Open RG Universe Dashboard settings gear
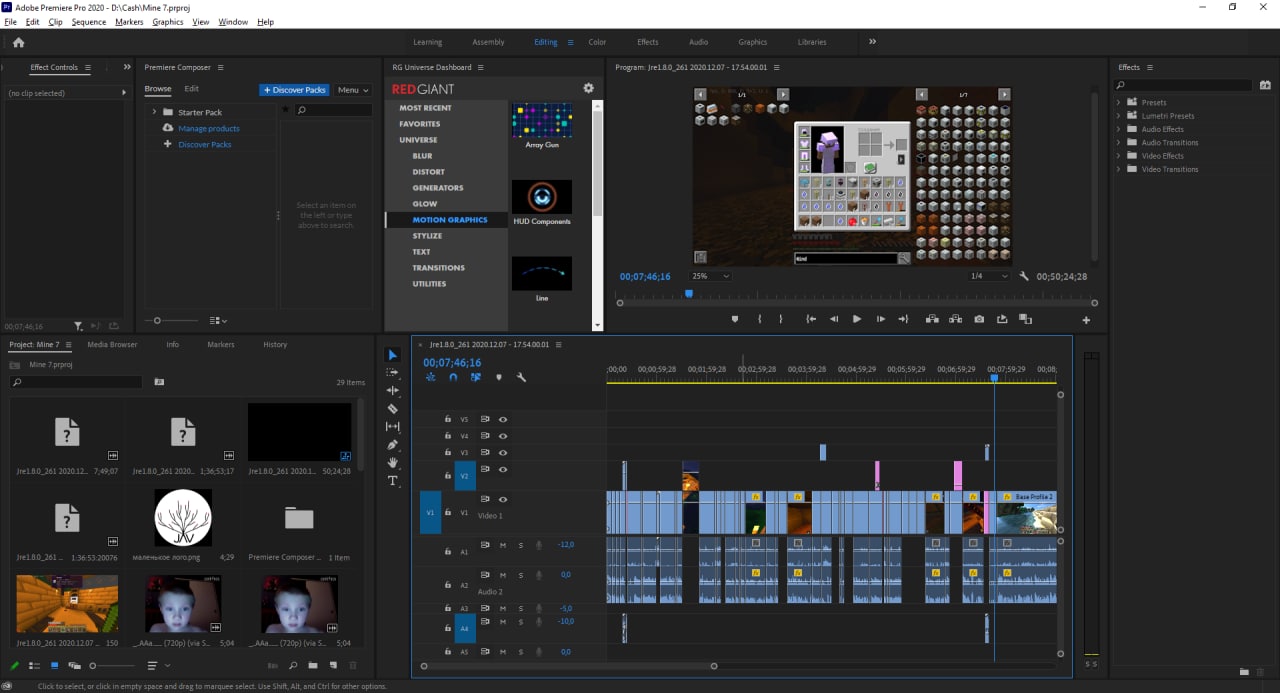The width and height of the screenshot is (1280, 693). [588, 88]
